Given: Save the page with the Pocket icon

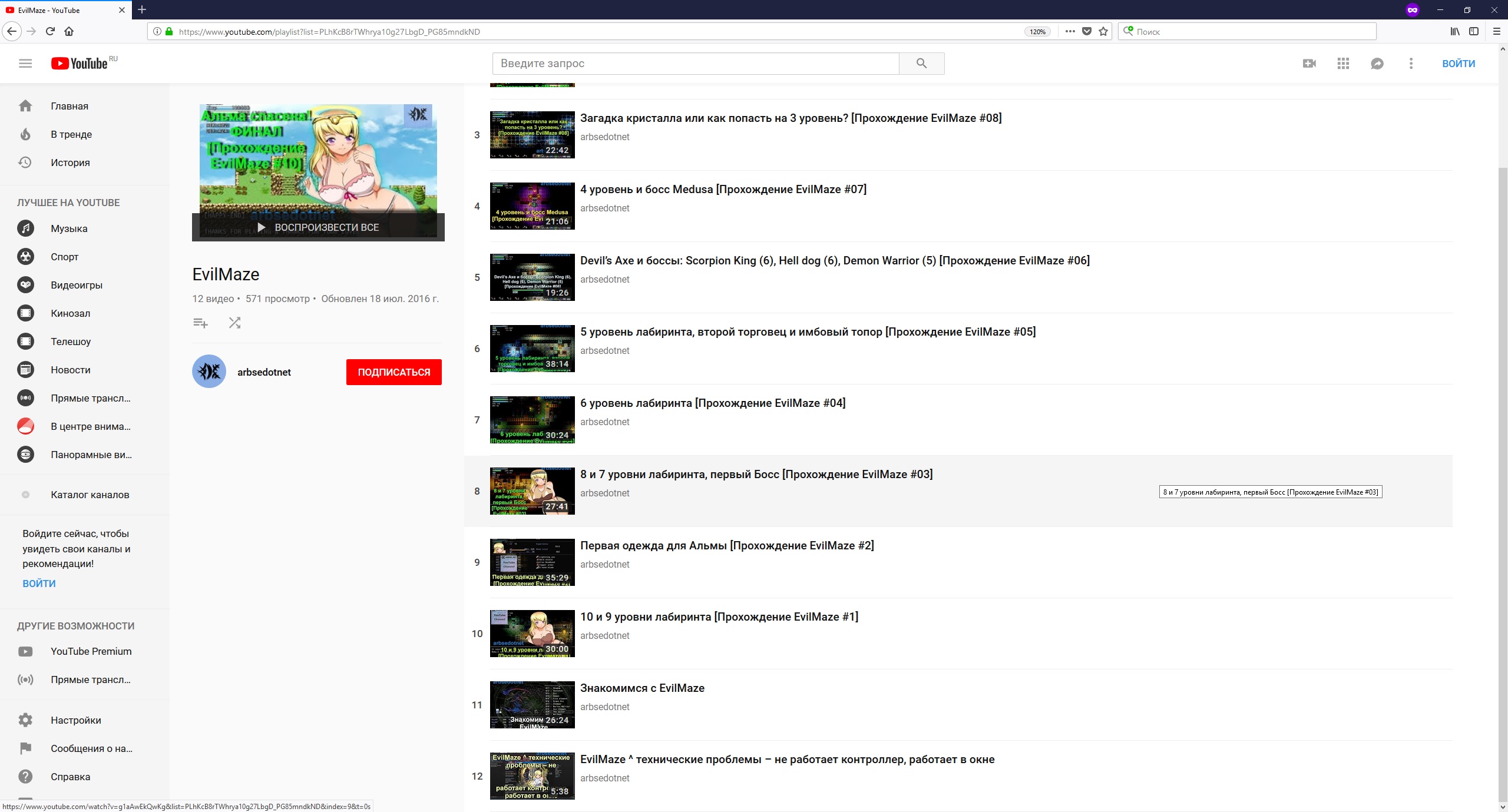Looking at the screenshot, I should [1087, 32].
